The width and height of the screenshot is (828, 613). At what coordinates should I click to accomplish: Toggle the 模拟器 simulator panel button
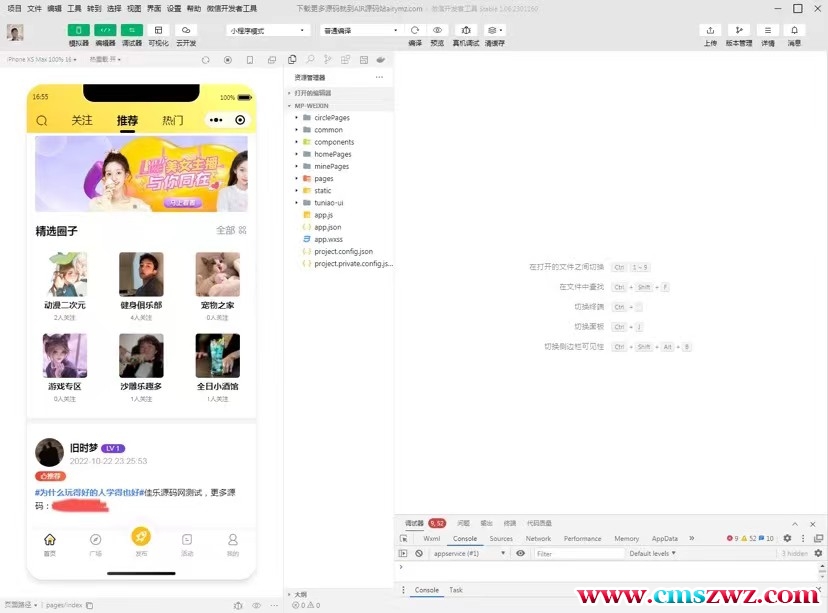[x=78, y=30]
